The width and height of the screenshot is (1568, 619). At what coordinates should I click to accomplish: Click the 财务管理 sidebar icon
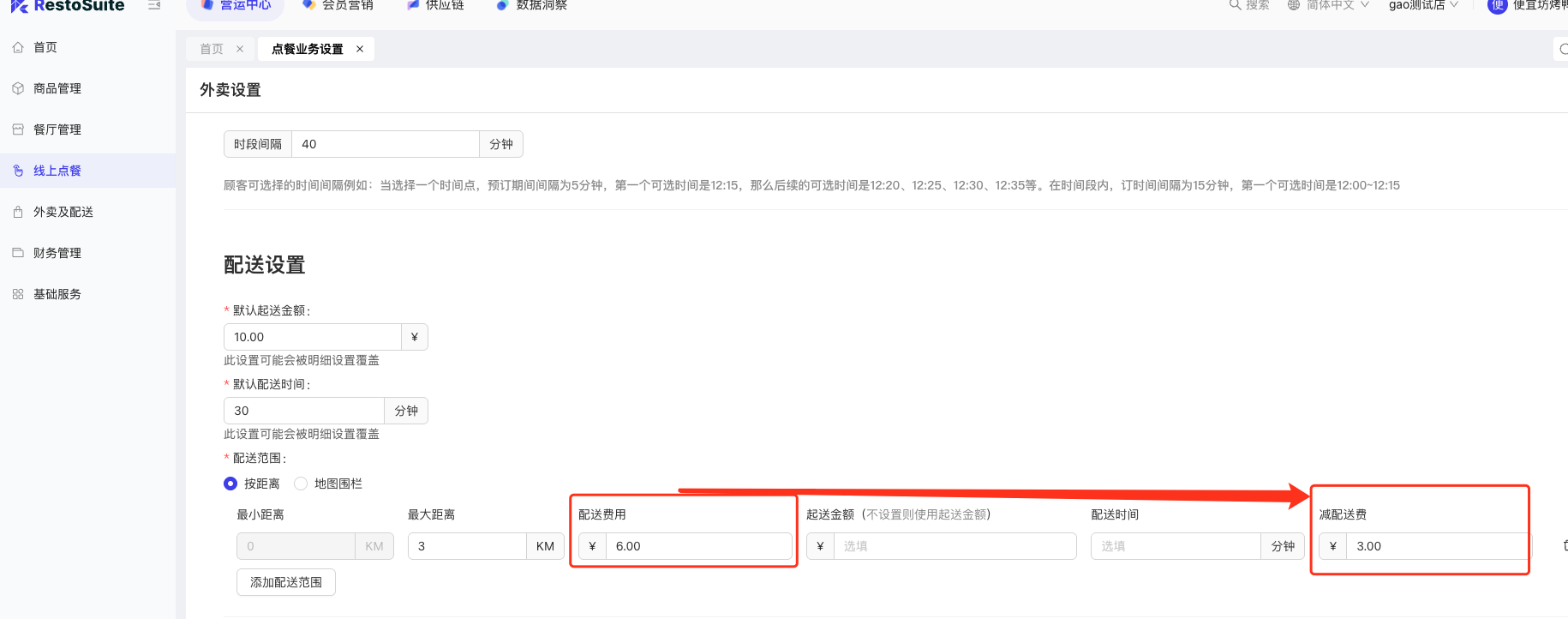pyautogui.click(x=18, y=253)
